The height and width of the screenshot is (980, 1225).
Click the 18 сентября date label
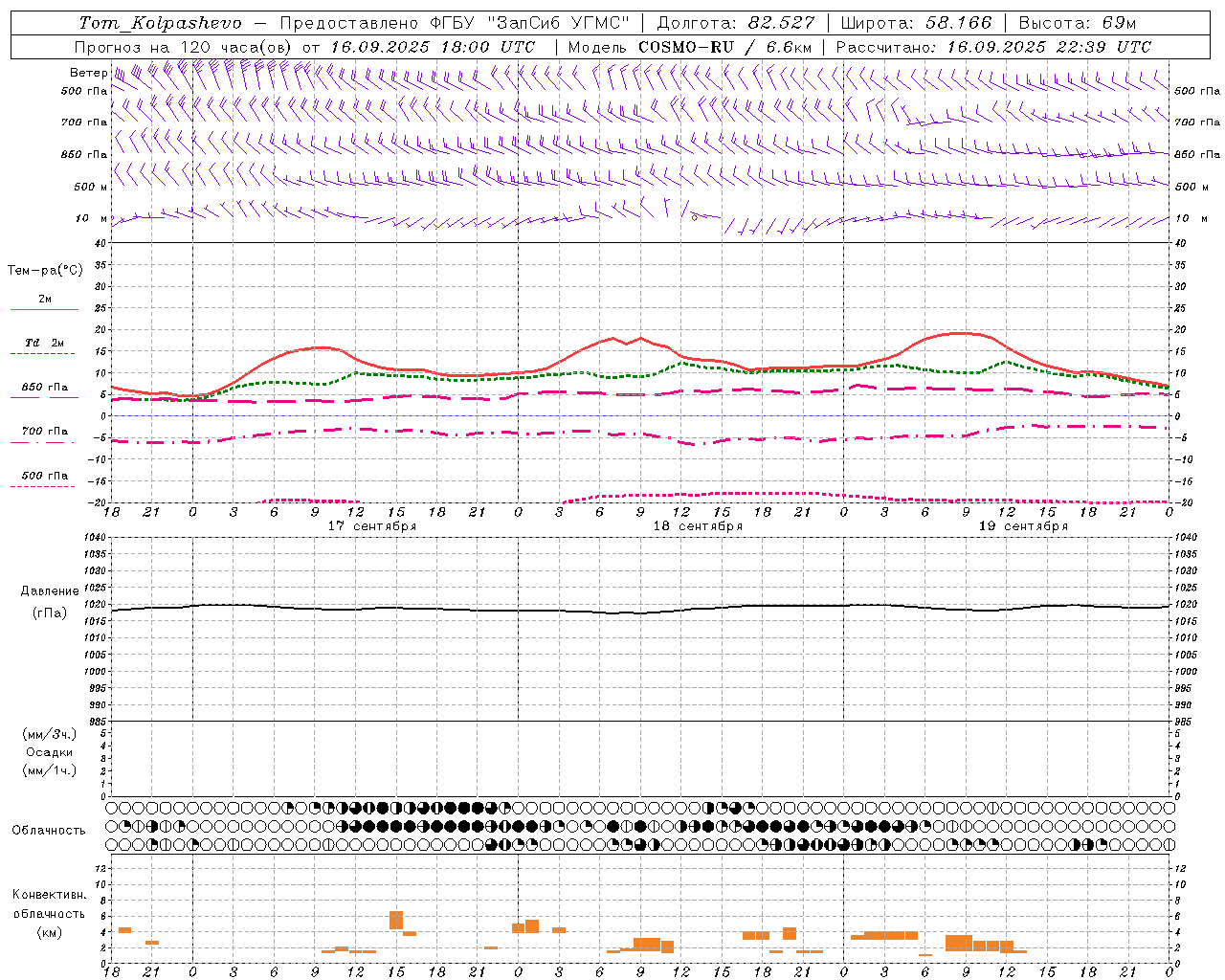(698, 526)
